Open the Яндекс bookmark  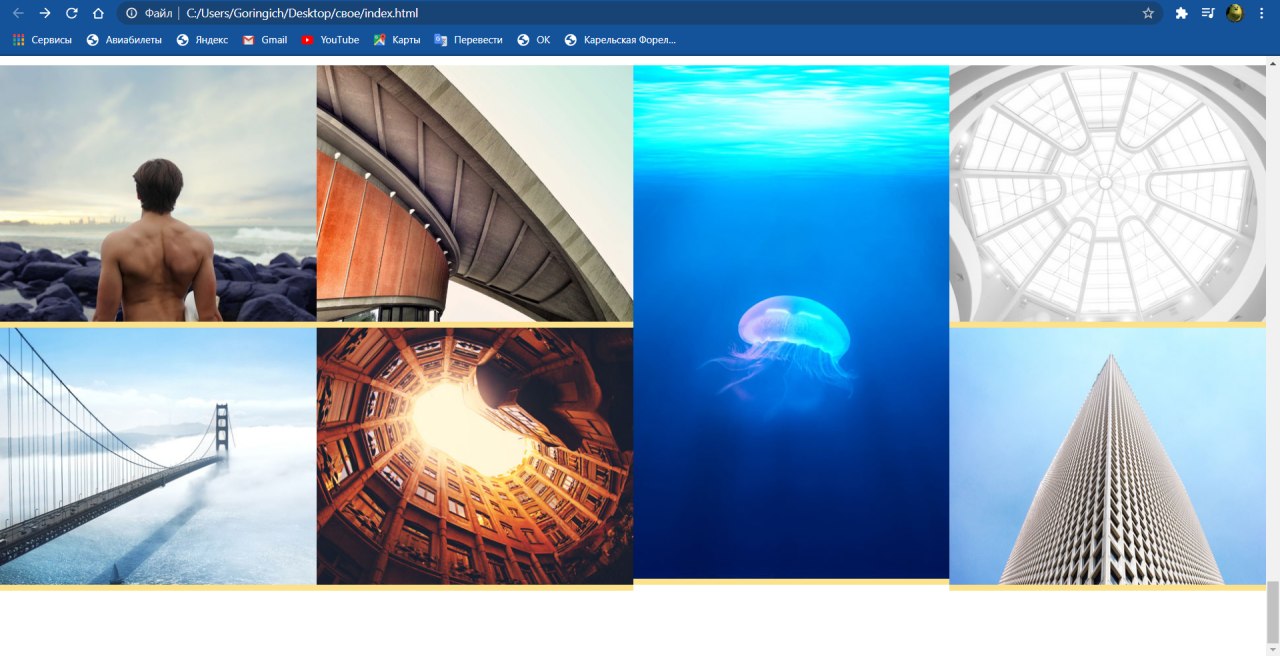202,40
